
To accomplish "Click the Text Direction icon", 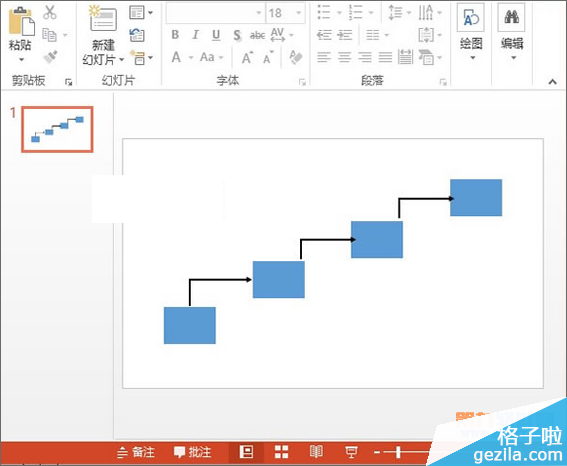I will pos(426,12).
